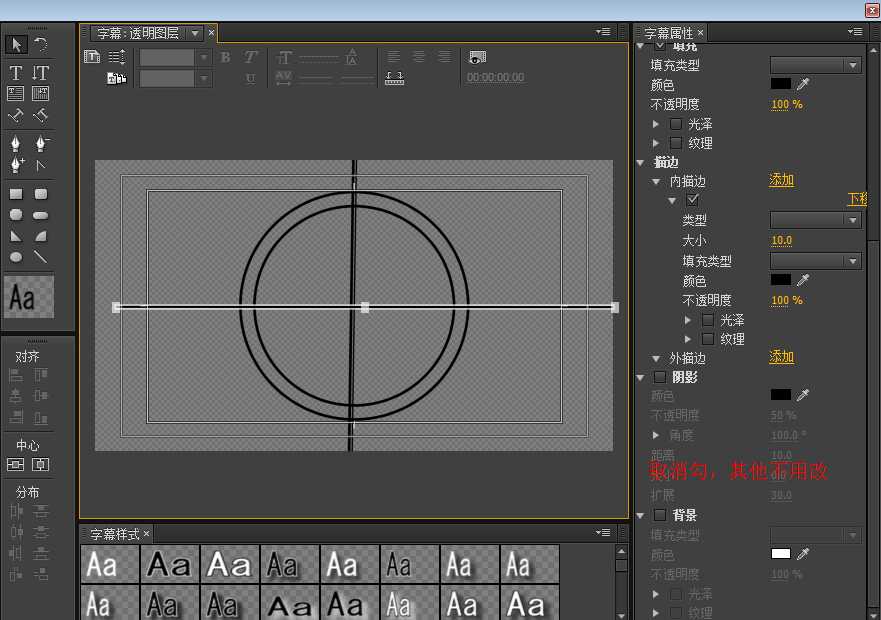Viewport: 881px width, 620px height.
Task: Collapse the 背景 section
Action: click(x=641, y=515)
